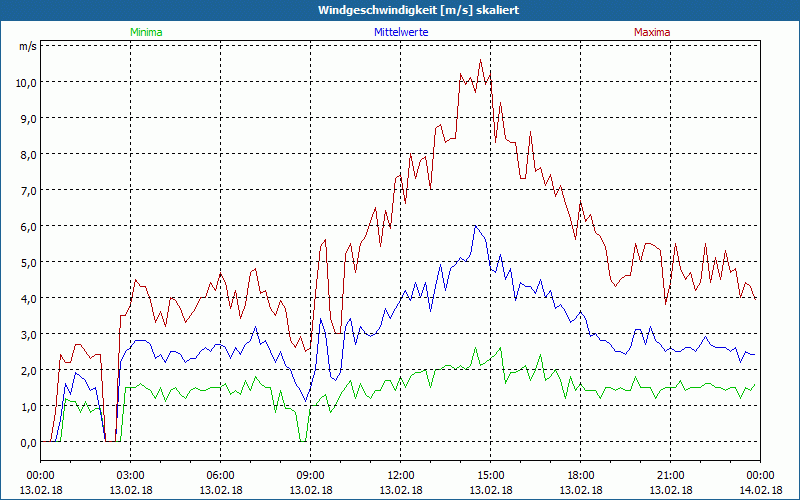This screenshot has height=500, width=800.
Task: Click the highest peak of the red Maxima curve
Action: coord(480,59)
